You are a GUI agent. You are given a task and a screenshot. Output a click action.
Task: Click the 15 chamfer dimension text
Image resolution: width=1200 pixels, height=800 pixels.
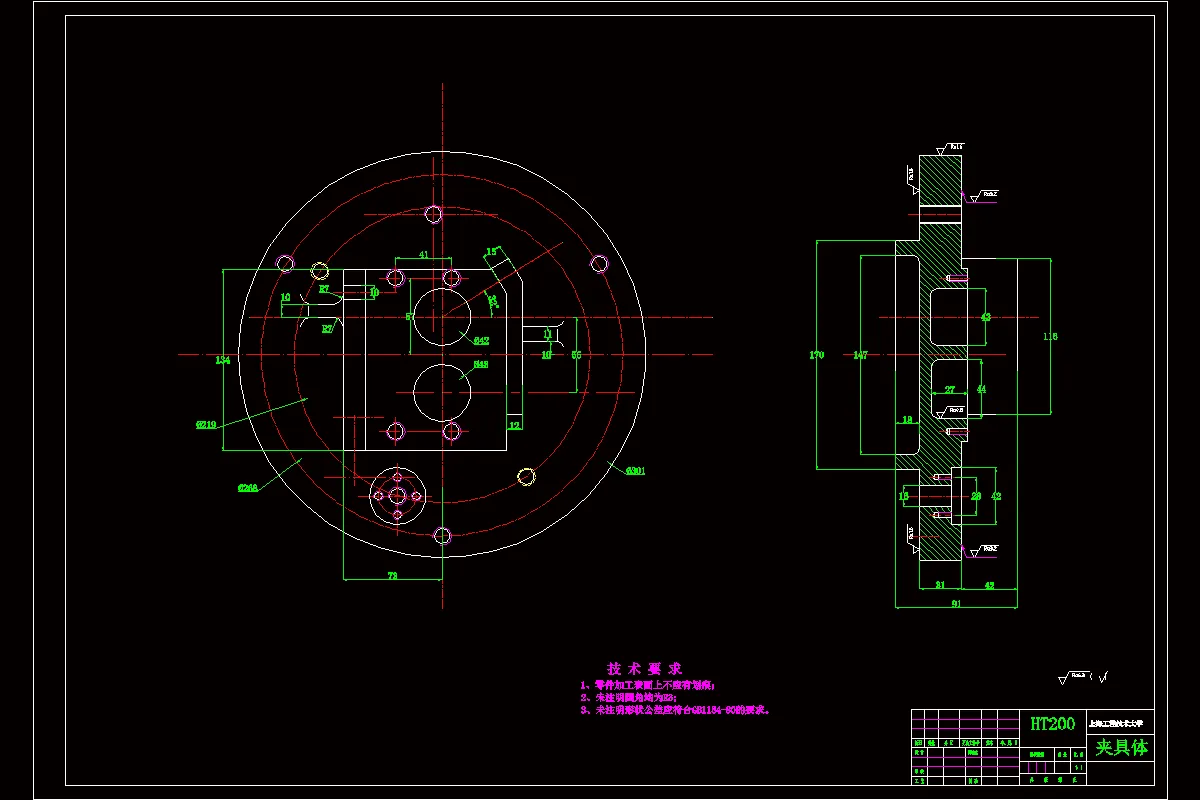click(x=491, y=251)
